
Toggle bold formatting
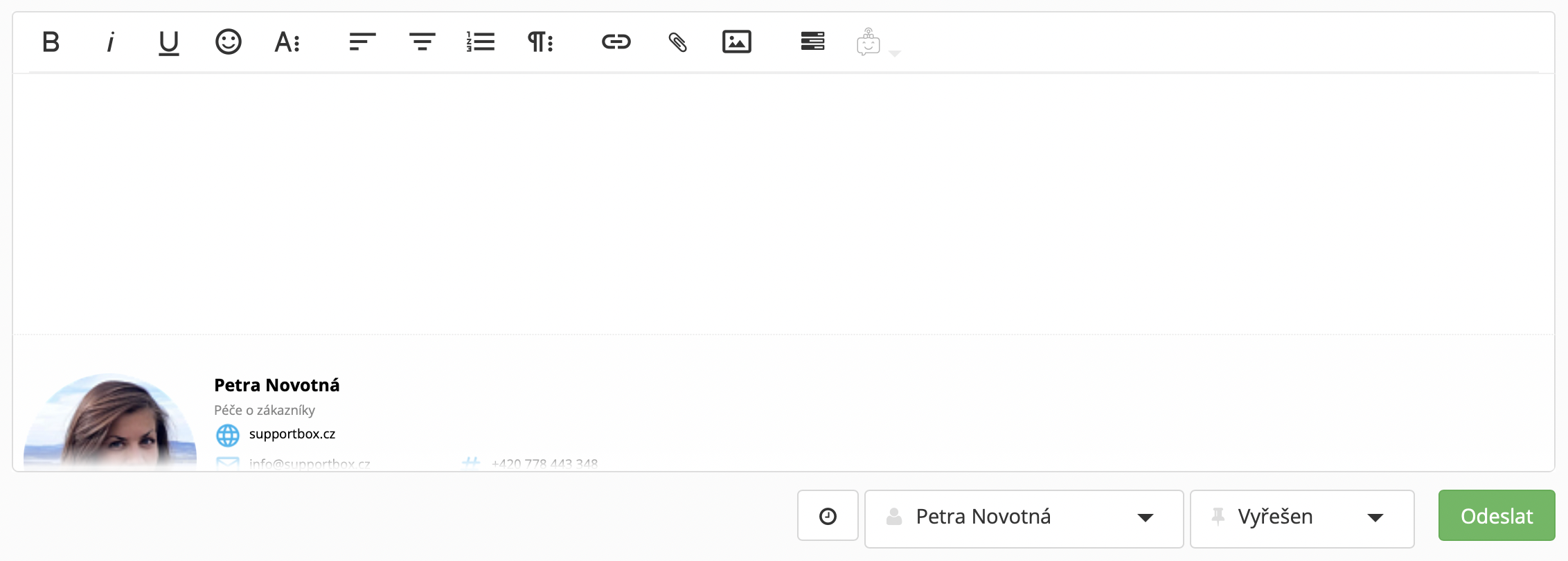[51, 42]
